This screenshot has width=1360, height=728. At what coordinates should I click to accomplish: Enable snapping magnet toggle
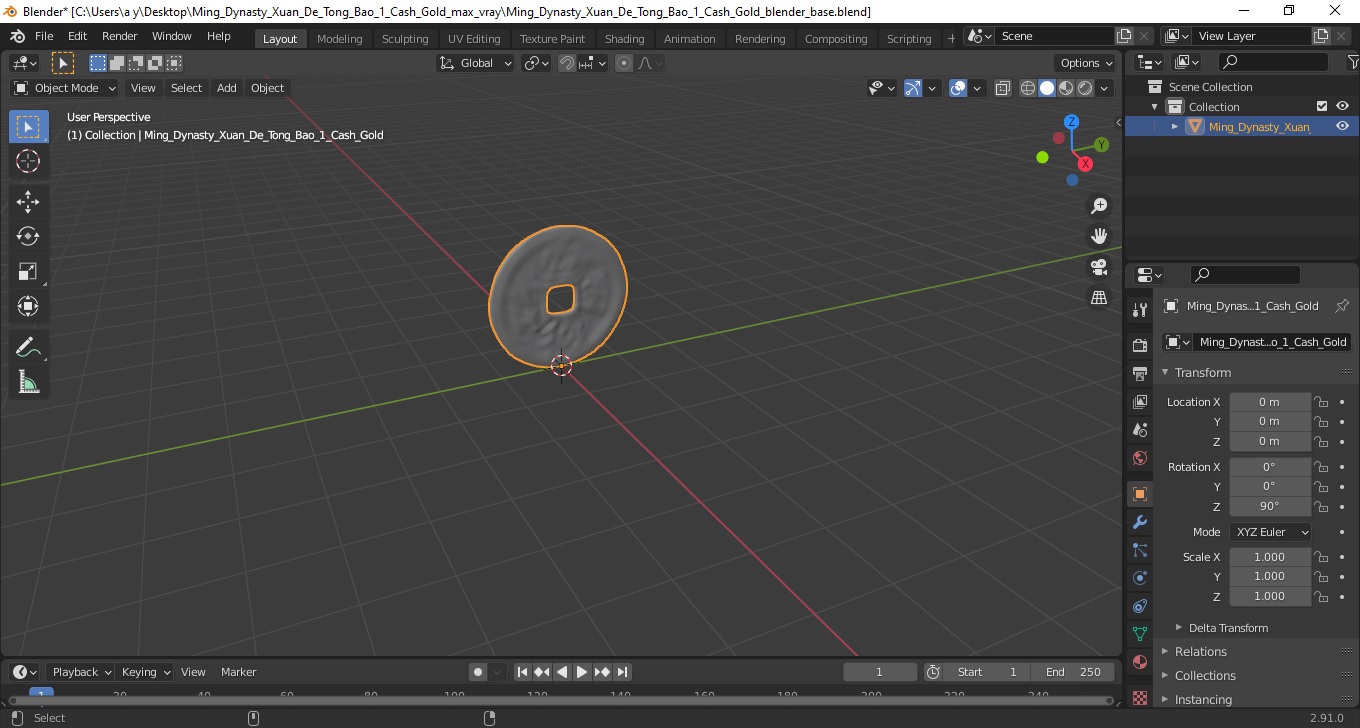click(567, 63)
